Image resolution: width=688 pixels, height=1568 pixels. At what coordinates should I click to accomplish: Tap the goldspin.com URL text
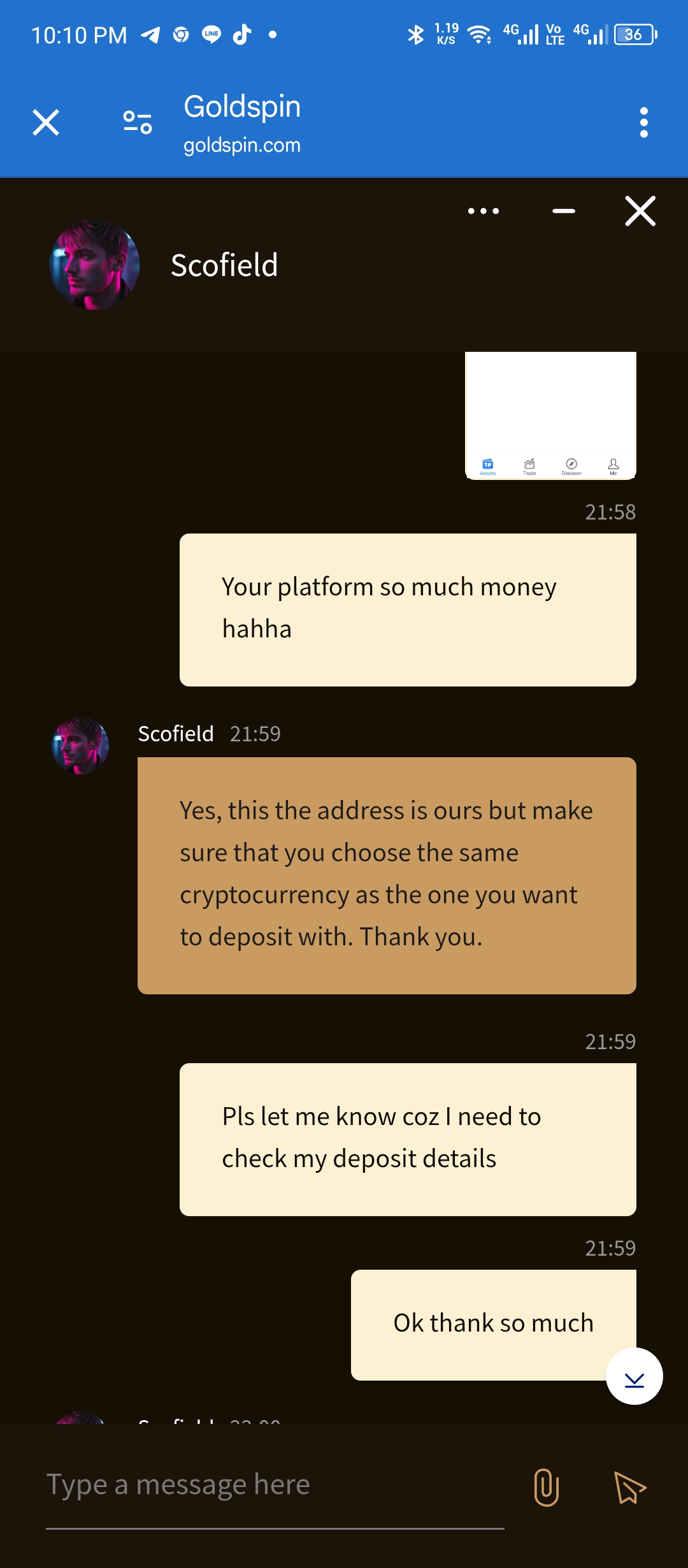pyautogui.click(x=242, y=145)
